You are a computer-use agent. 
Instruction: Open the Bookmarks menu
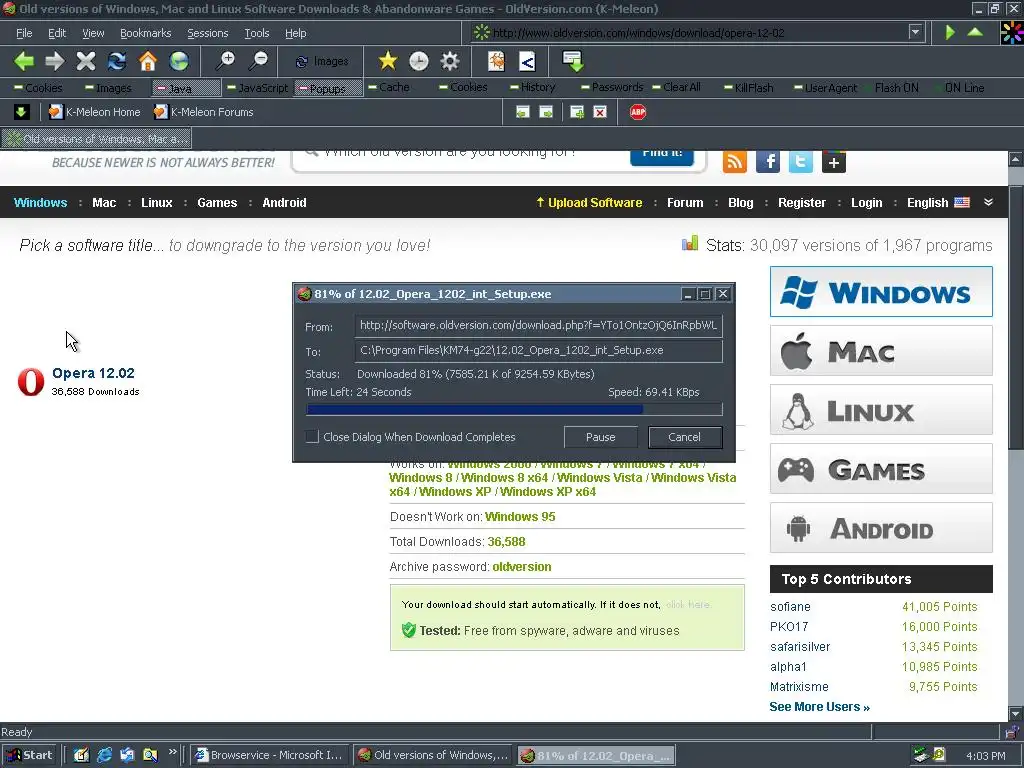[x=146, y=33]
